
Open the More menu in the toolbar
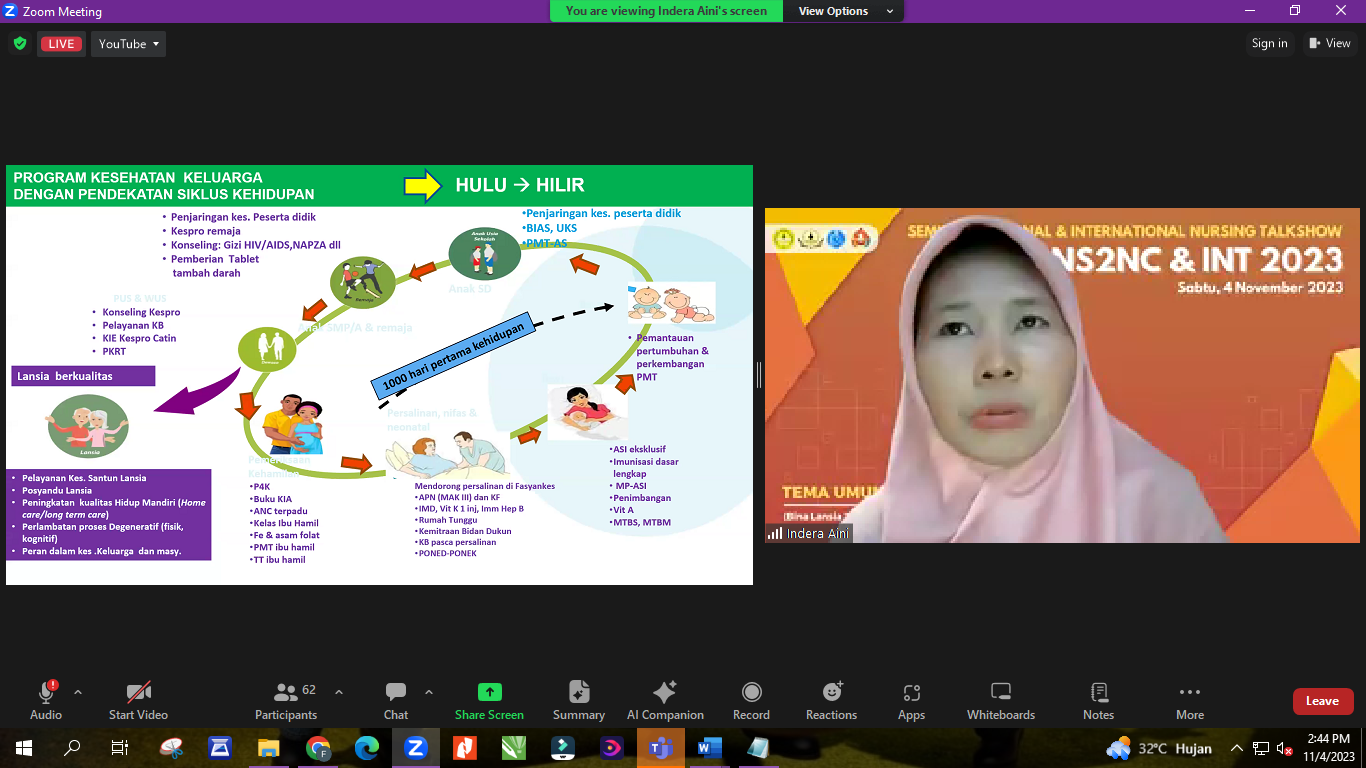1189,700
